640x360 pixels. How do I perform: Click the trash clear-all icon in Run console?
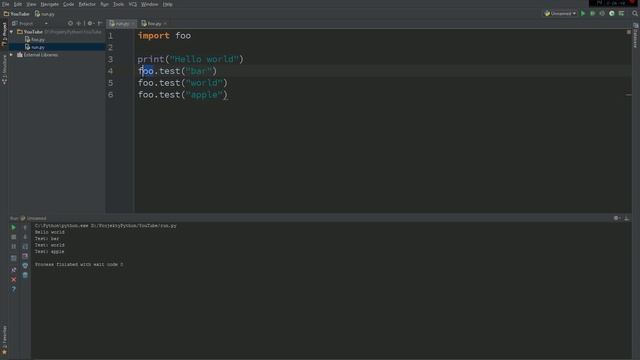pos(25,276)
